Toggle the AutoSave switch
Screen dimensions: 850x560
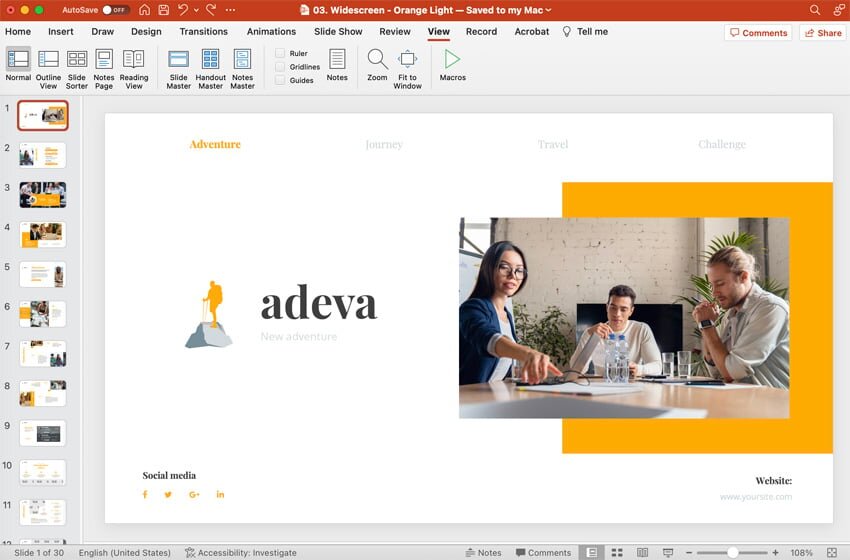tap(115, 9)
